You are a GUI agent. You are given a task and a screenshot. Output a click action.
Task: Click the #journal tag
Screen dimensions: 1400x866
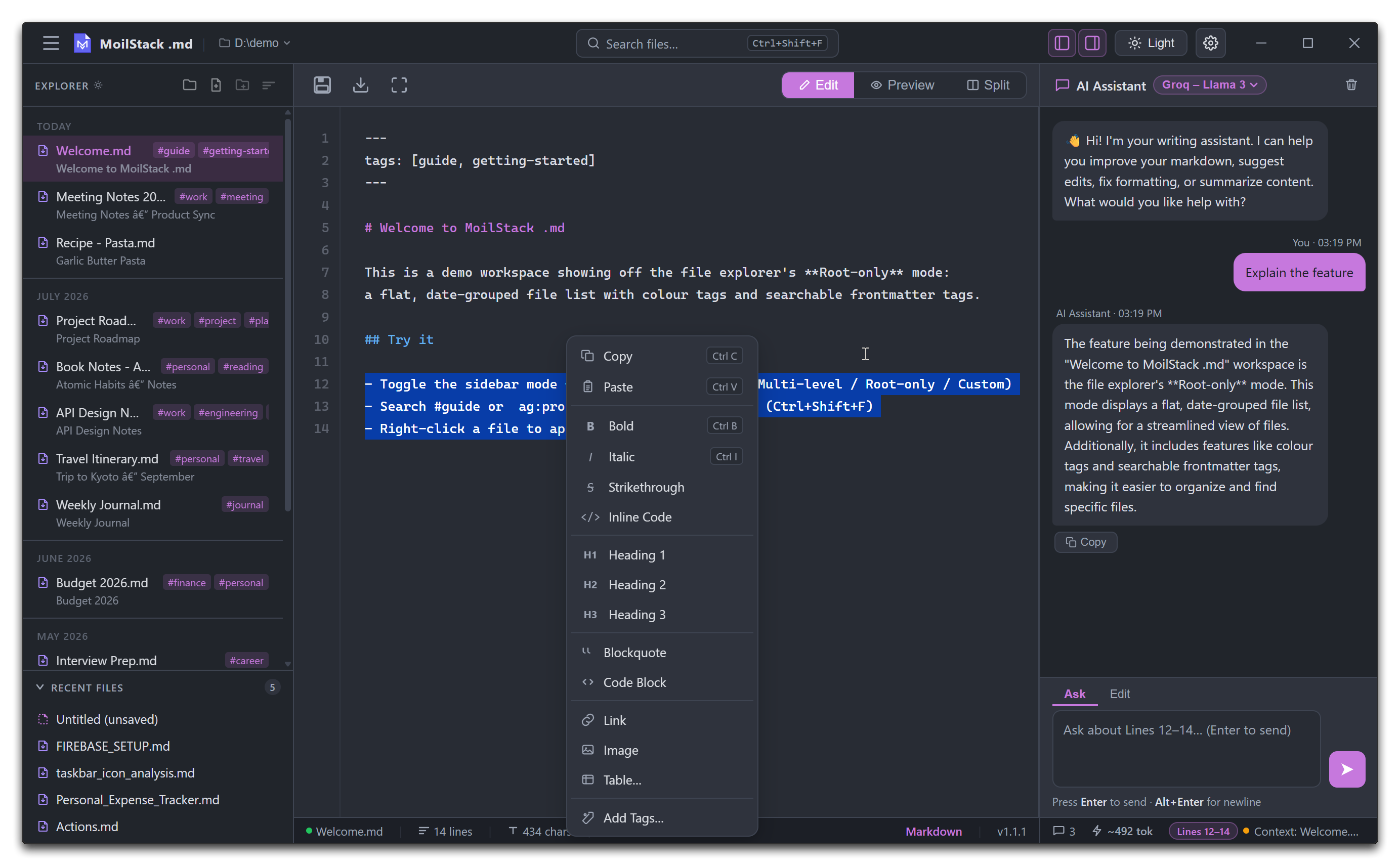pyautogui.click(x=244, y=505)
